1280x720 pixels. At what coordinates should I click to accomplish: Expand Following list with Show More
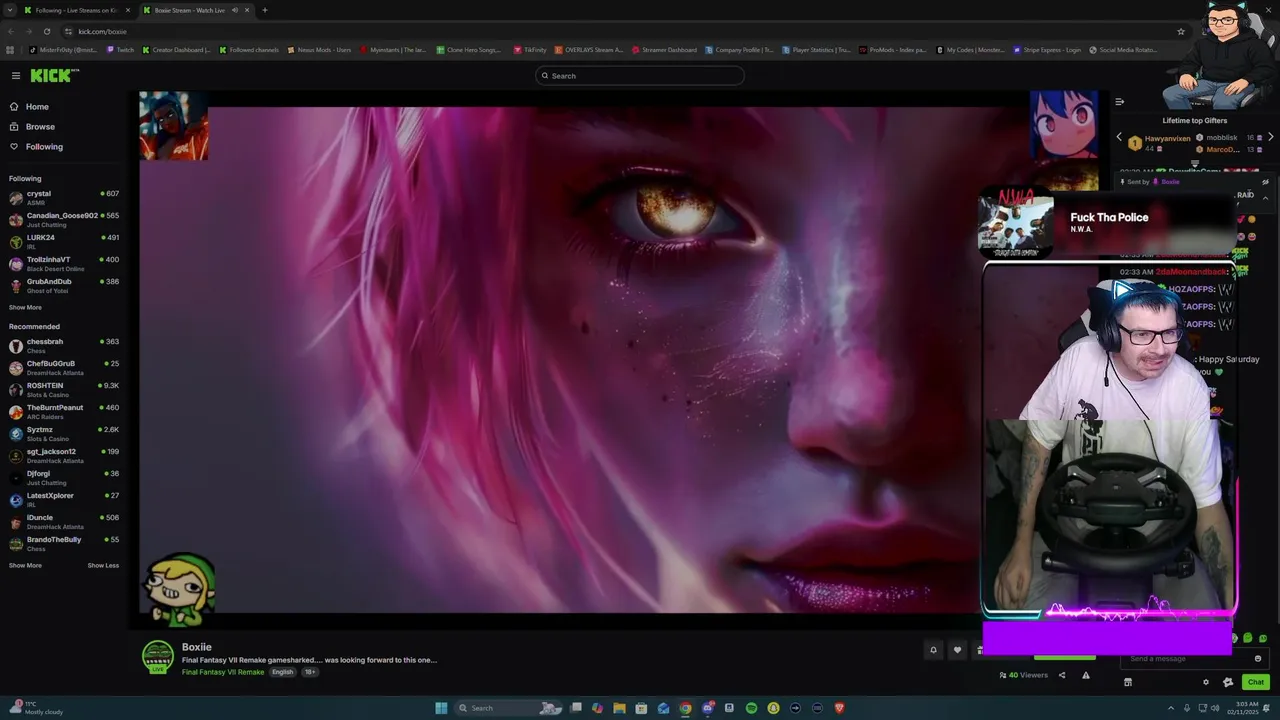[x=25, y=307]
